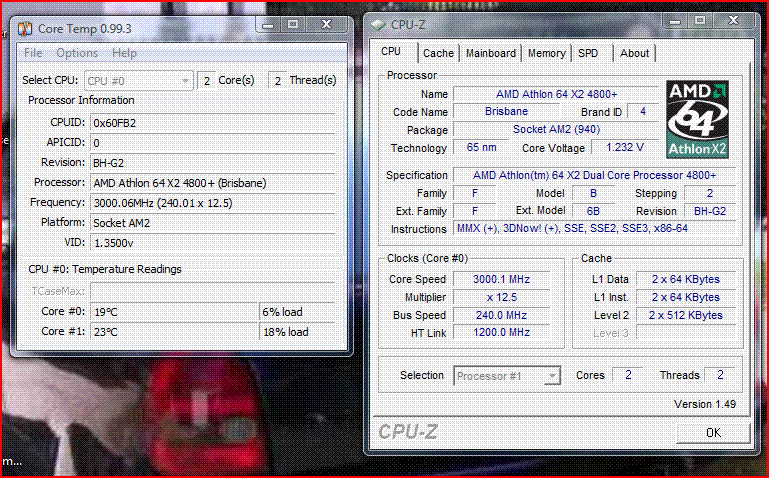Image resolution: width=769 pixels, height=478 pixels.
Task: Click the Version 1.49 label
Action: [x=705, y=404]
